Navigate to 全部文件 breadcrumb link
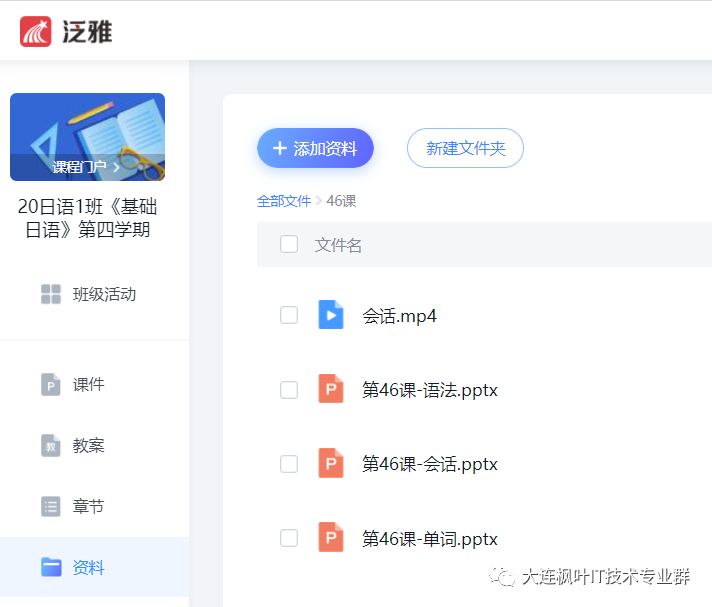The height and width of the screenshot is (607, 712). [x=284, y=201]
